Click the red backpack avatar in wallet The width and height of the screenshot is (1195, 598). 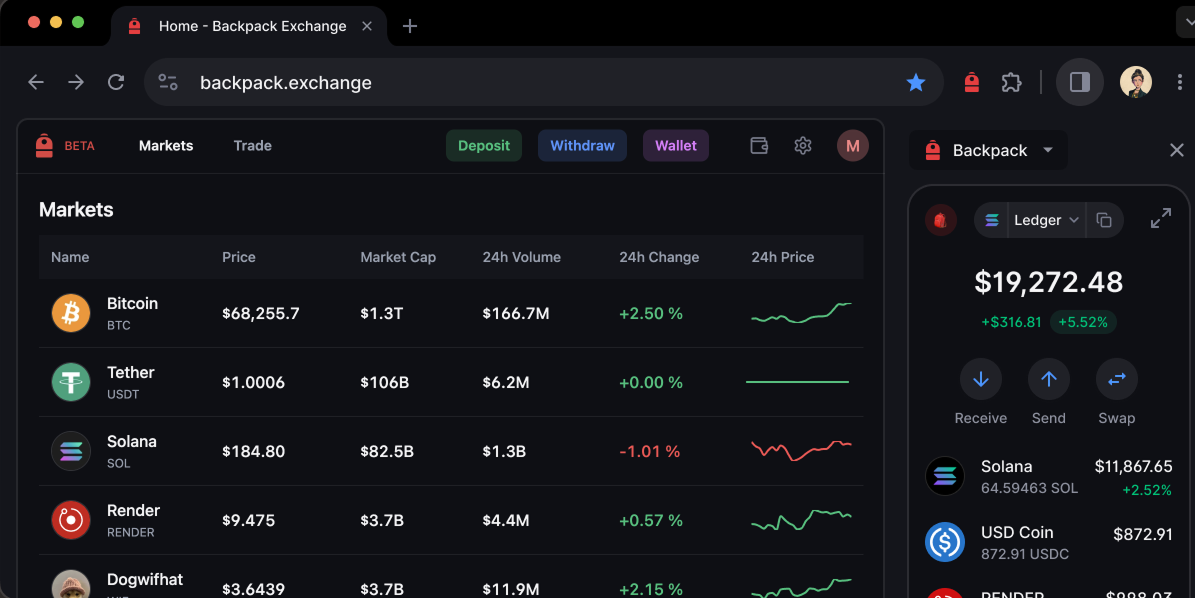[940, 220]
